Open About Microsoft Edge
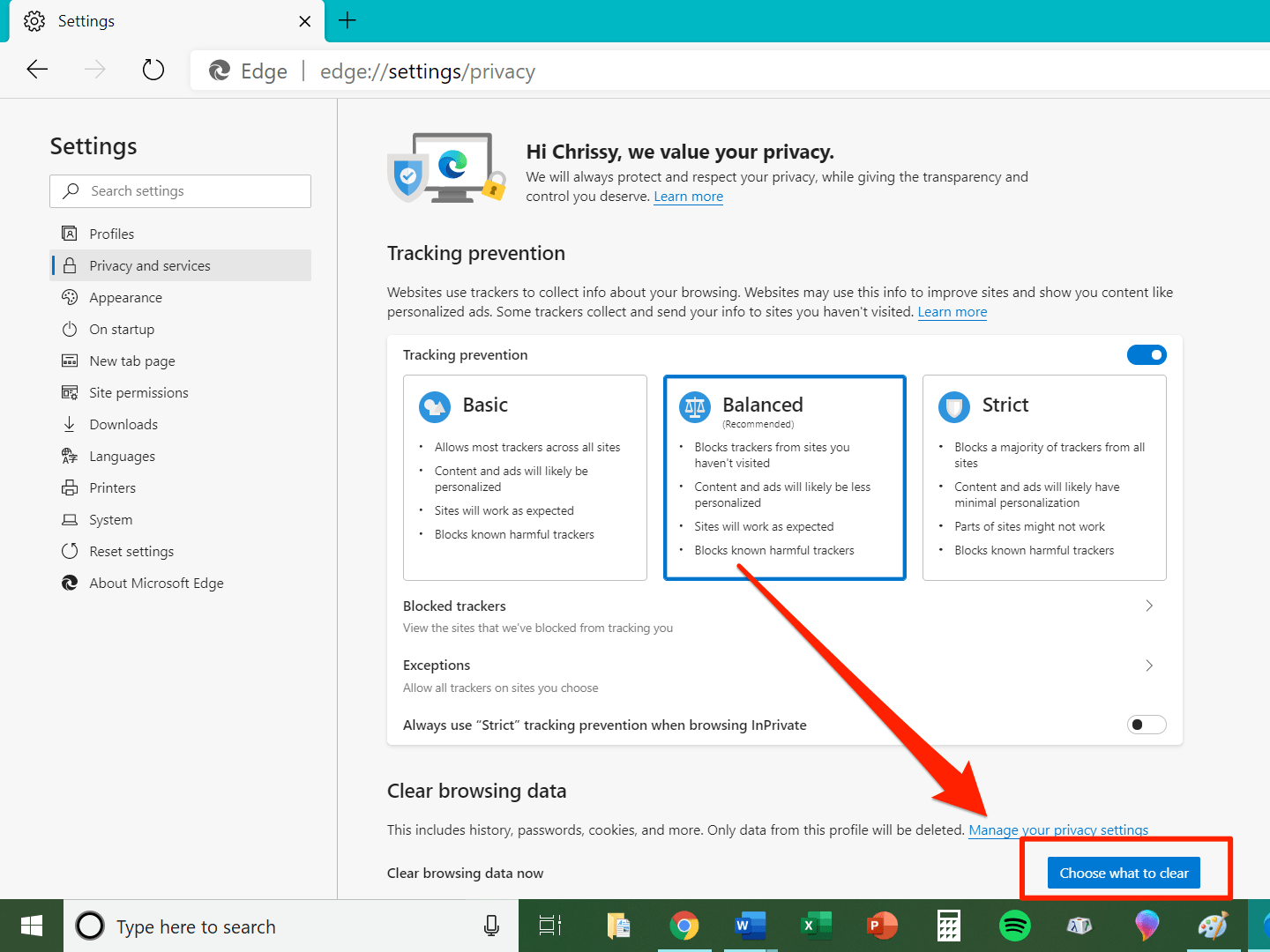 [181, 583]
